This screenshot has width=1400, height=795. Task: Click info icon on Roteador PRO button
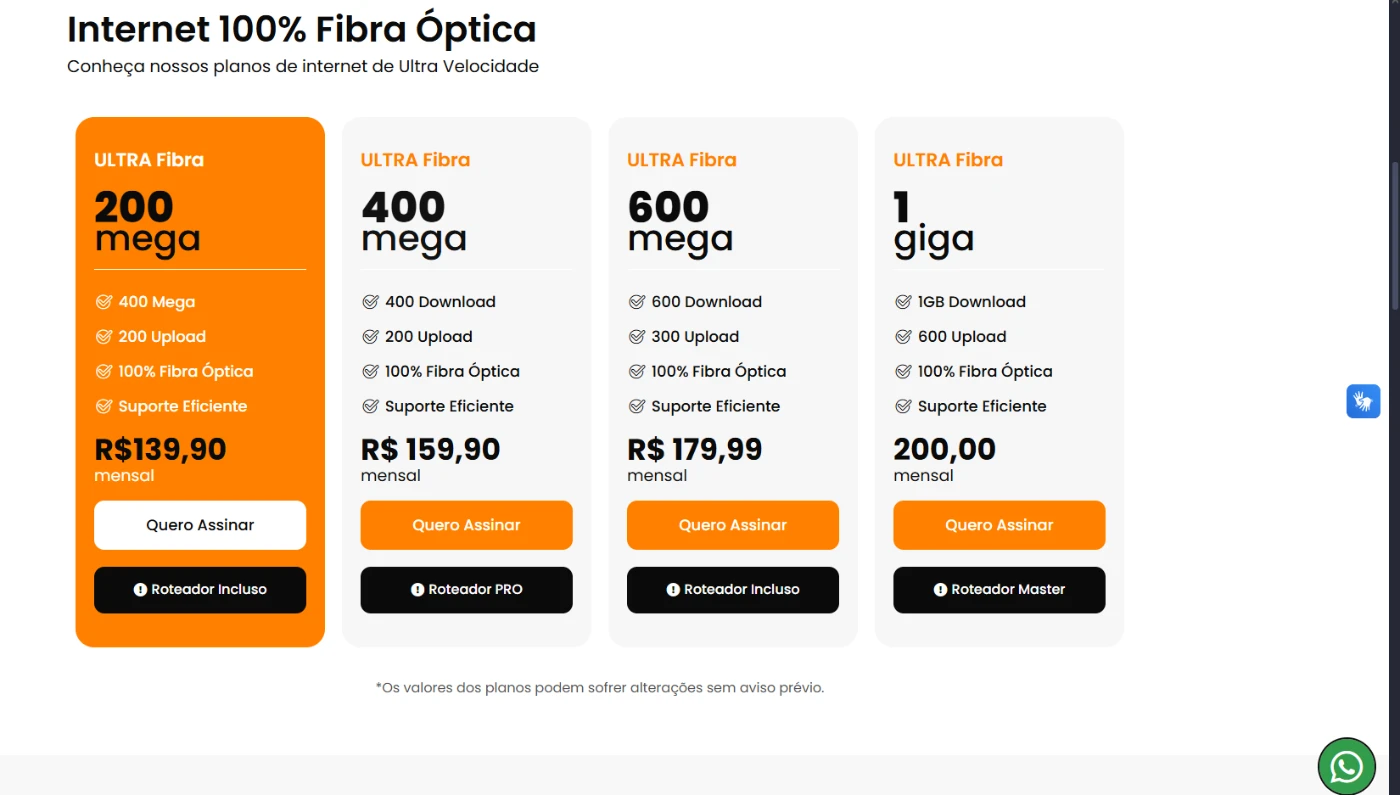(x=418, y=590)
